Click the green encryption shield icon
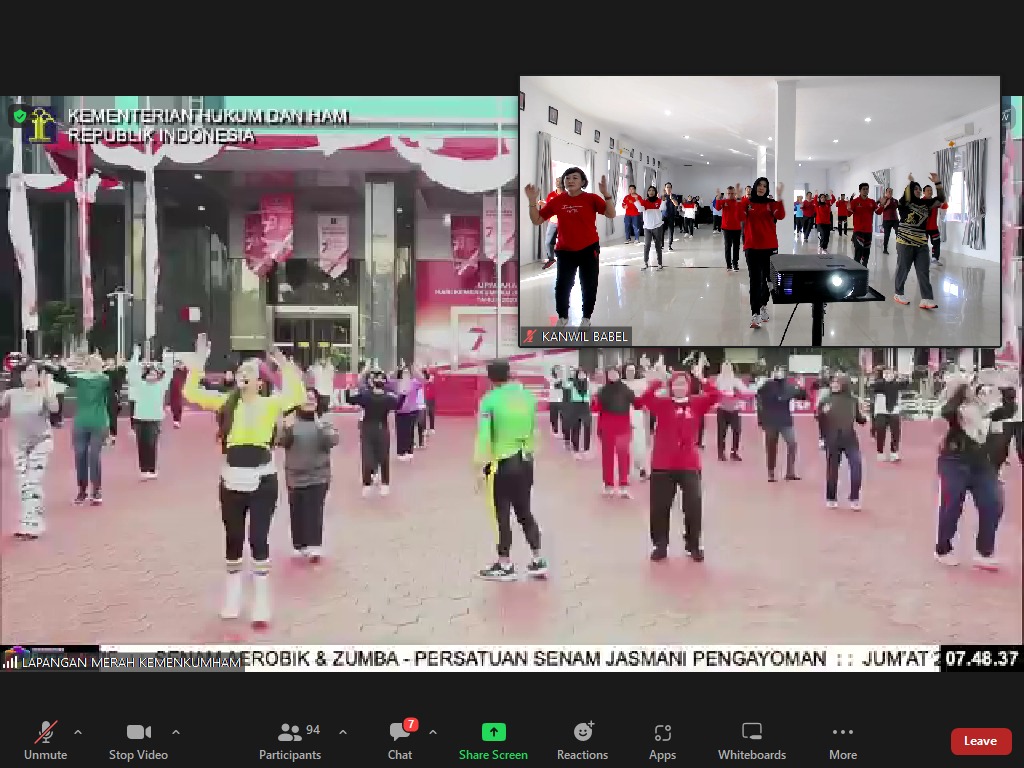The height and width of the screenshot is (768, 1024). 19,116
